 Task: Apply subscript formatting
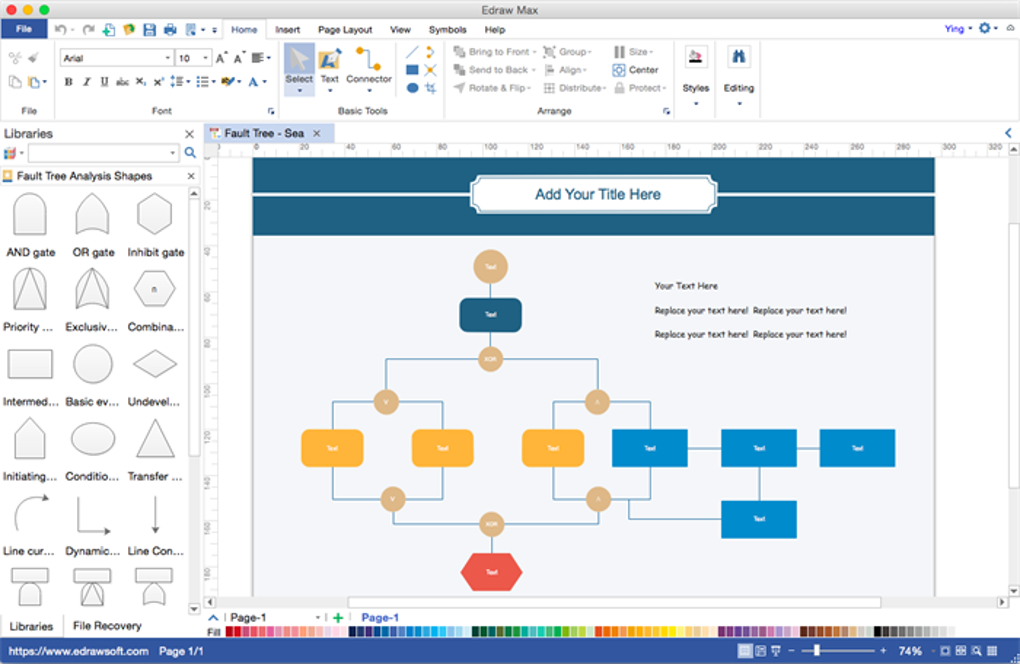click(x=141, y=82)
